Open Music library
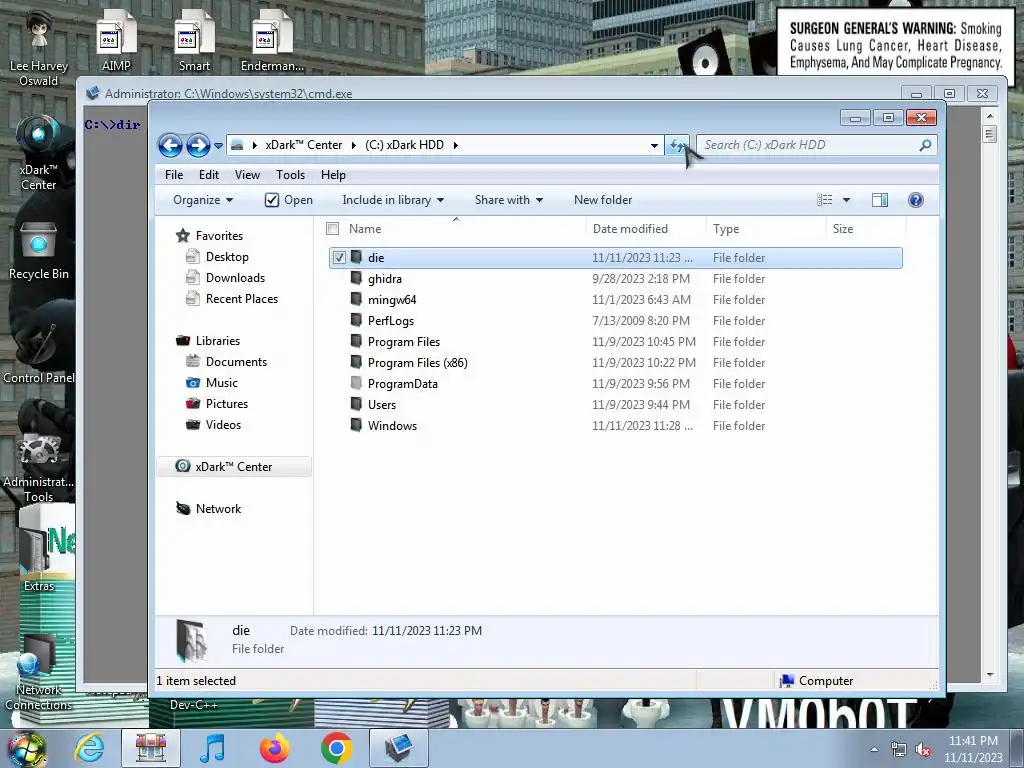This screenshot has width=1024, height=768. [x=221, y=383]
